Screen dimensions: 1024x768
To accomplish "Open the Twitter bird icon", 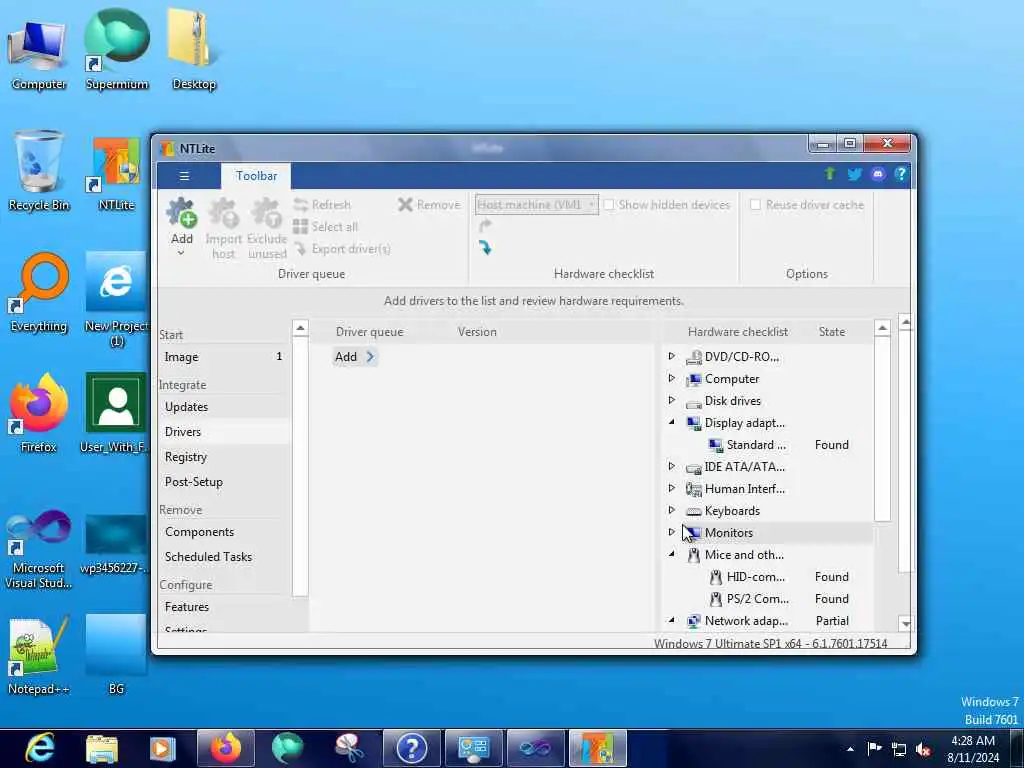I will pos(854,174).
